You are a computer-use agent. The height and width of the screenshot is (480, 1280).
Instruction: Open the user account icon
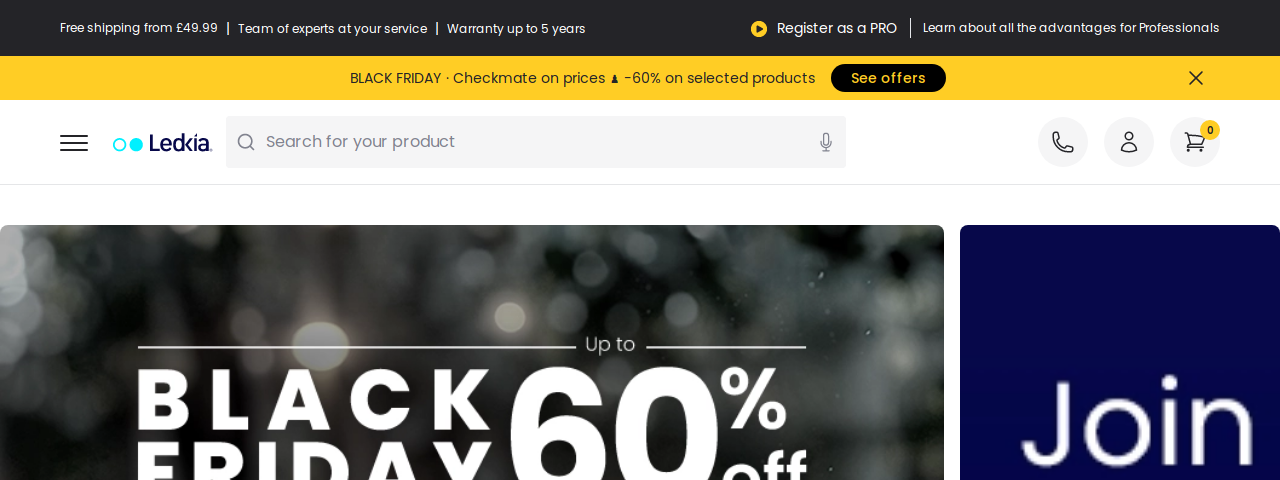(1129, 142)
